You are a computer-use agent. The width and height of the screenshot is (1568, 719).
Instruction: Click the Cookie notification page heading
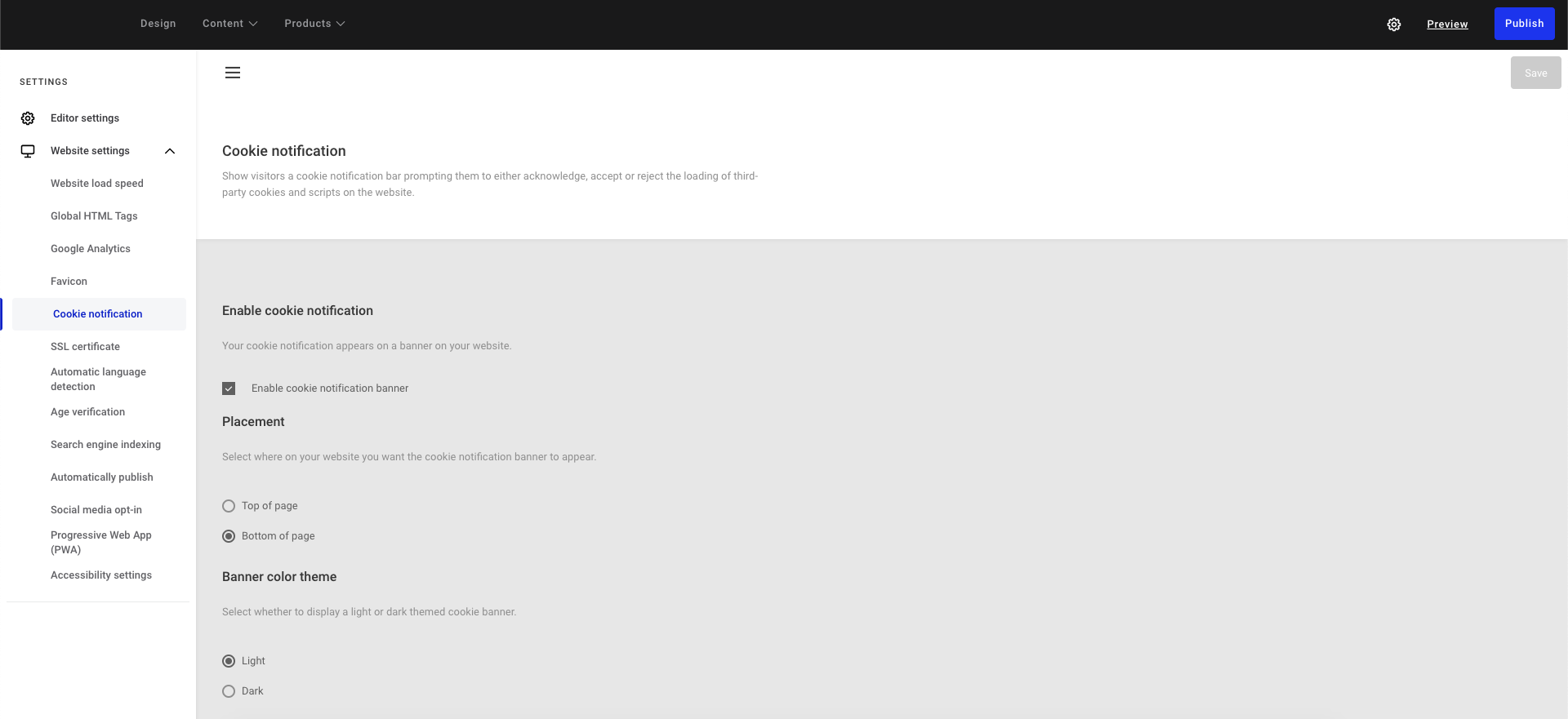[284, 151]
